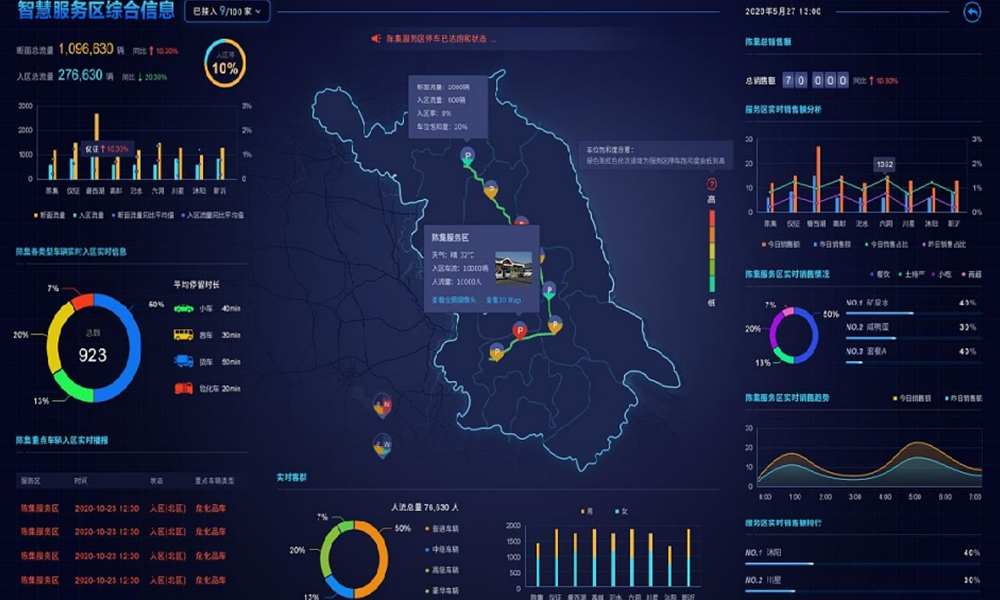Click the 时间 table column header

pos(81,481)
